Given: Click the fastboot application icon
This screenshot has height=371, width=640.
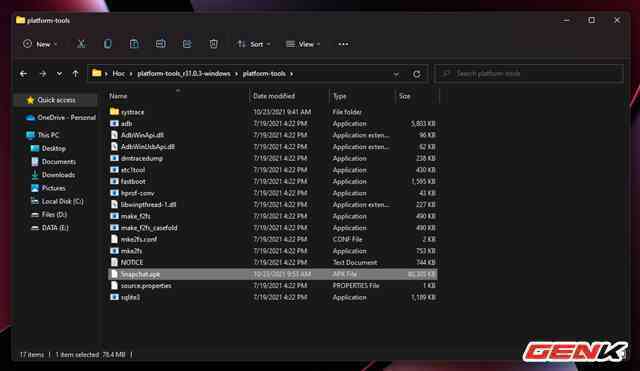Looking at the screenshot, I should [x=114, y=181].
